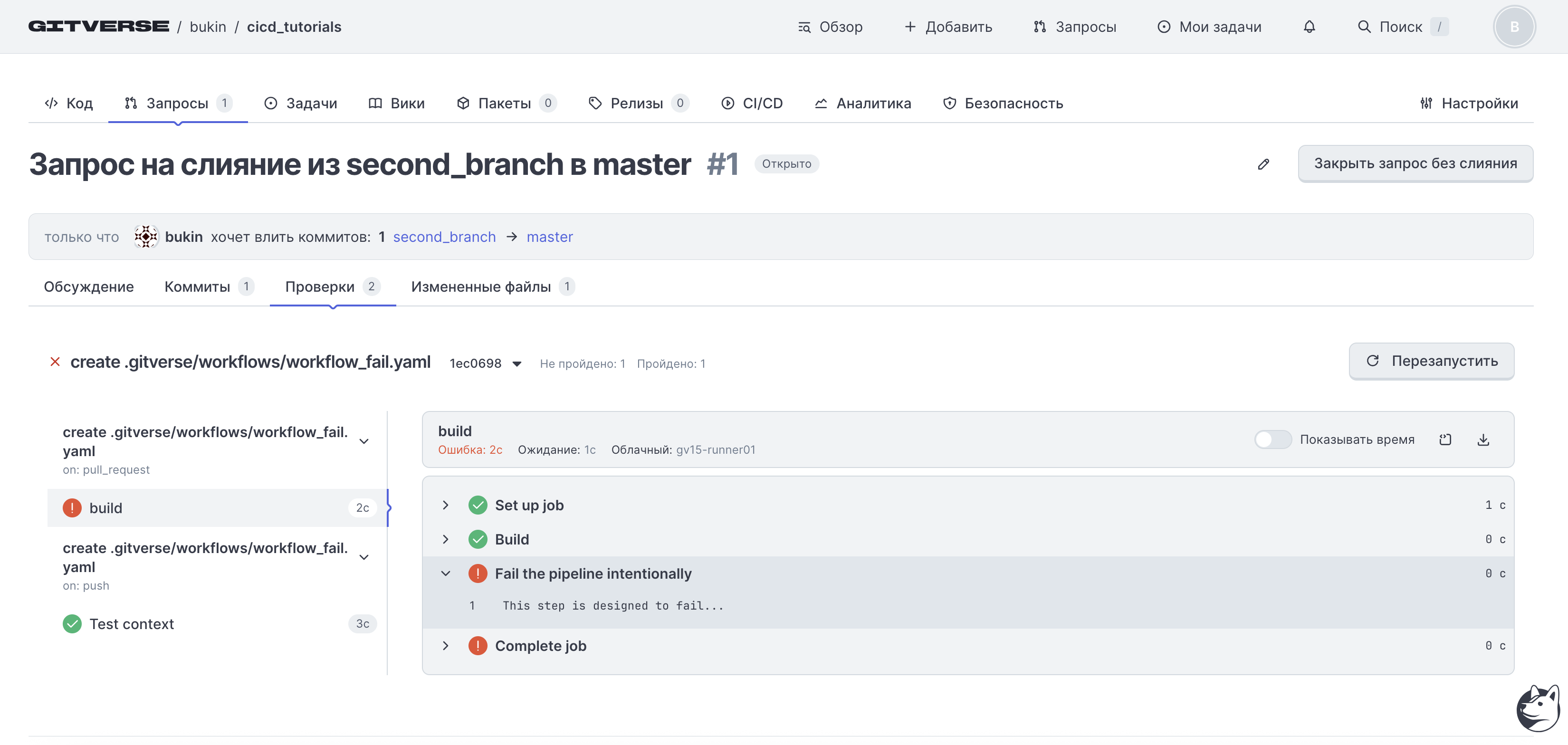This screenshot has width=1568, height=745.
Task: Select the build job row
Action: point(217,507)
